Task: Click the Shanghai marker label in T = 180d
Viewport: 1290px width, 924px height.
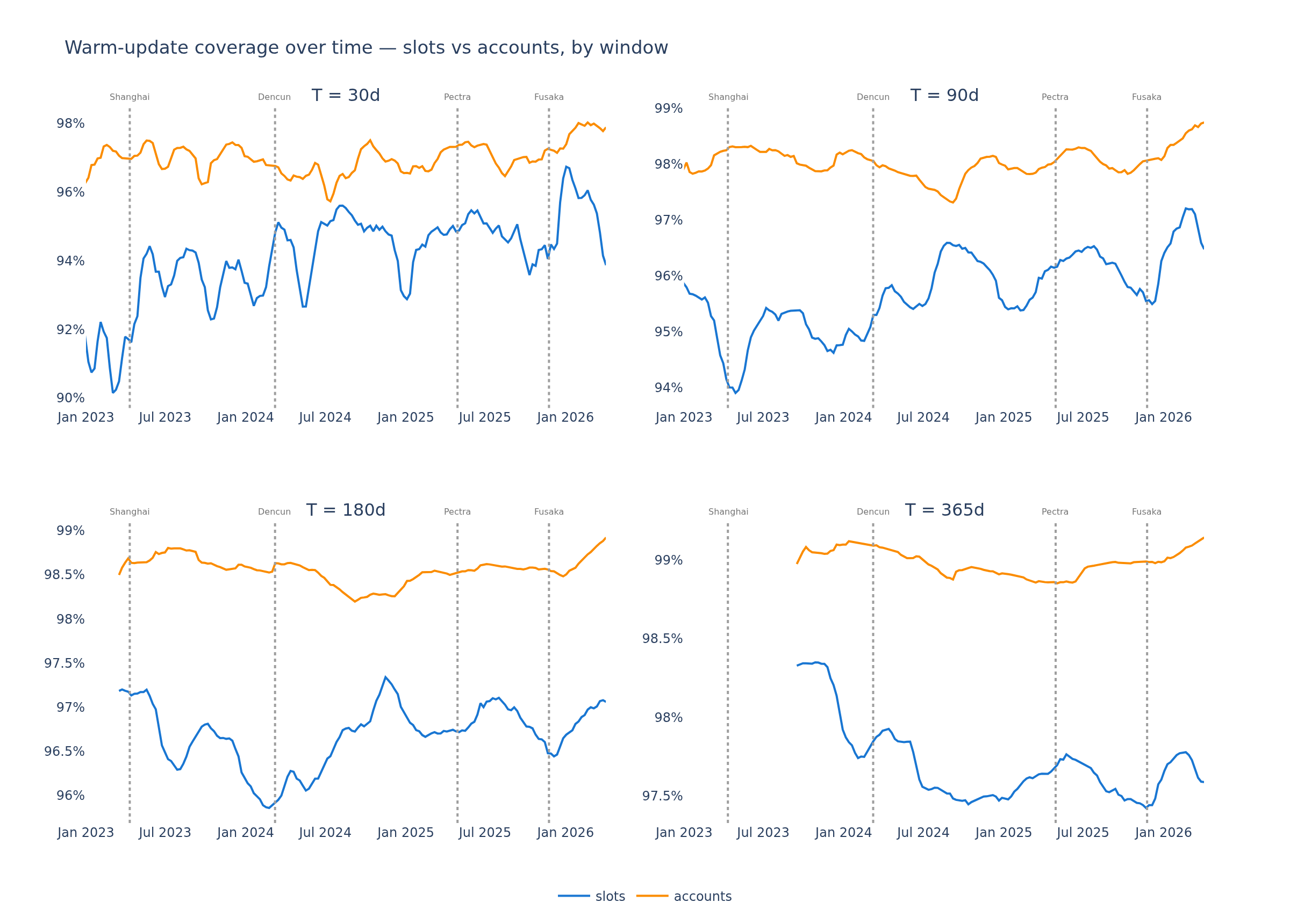Action: (130, 512)
